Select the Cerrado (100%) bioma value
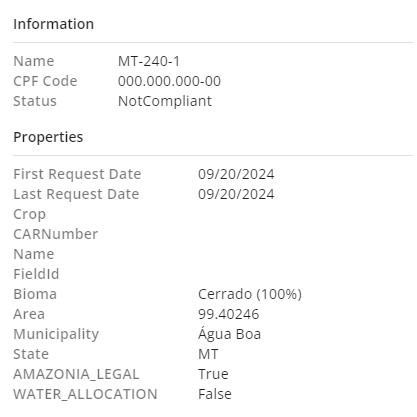Viewport: 417px width, 417px height. pos(250,294)
